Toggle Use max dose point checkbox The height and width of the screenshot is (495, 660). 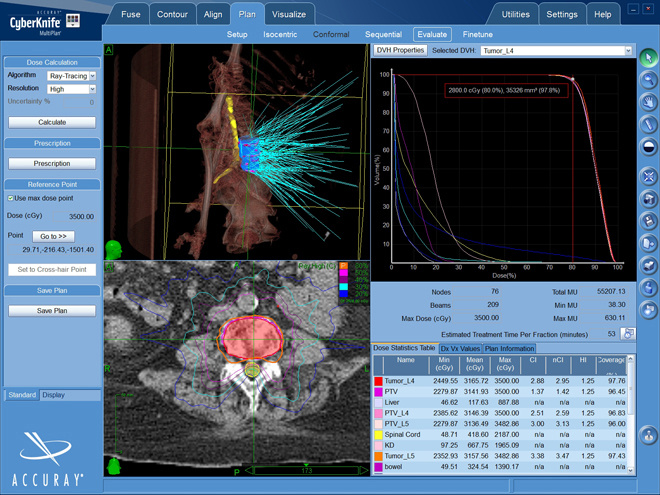coord(11,198)
